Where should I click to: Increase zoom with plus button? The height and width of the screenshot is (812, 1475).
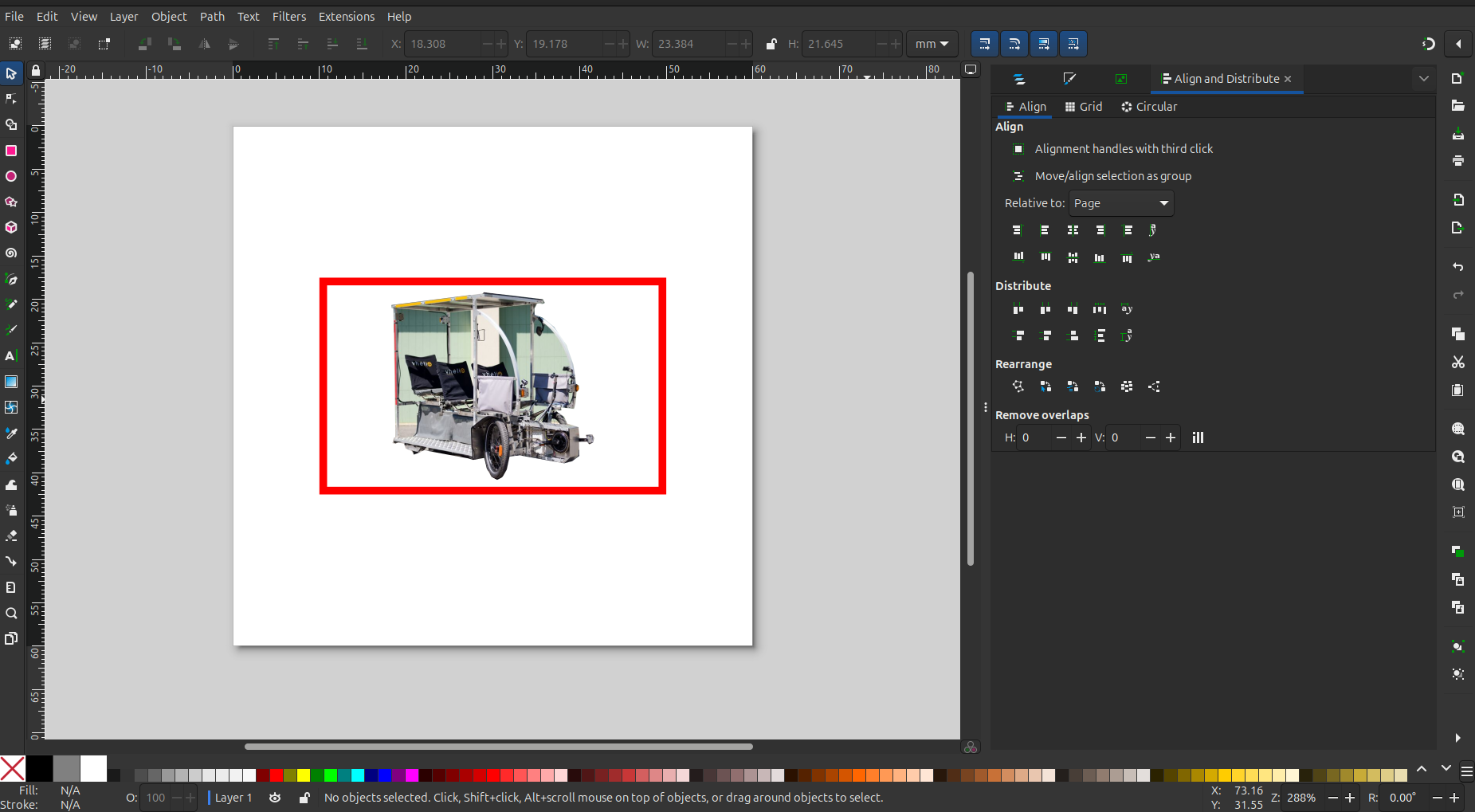[1350, 798]
